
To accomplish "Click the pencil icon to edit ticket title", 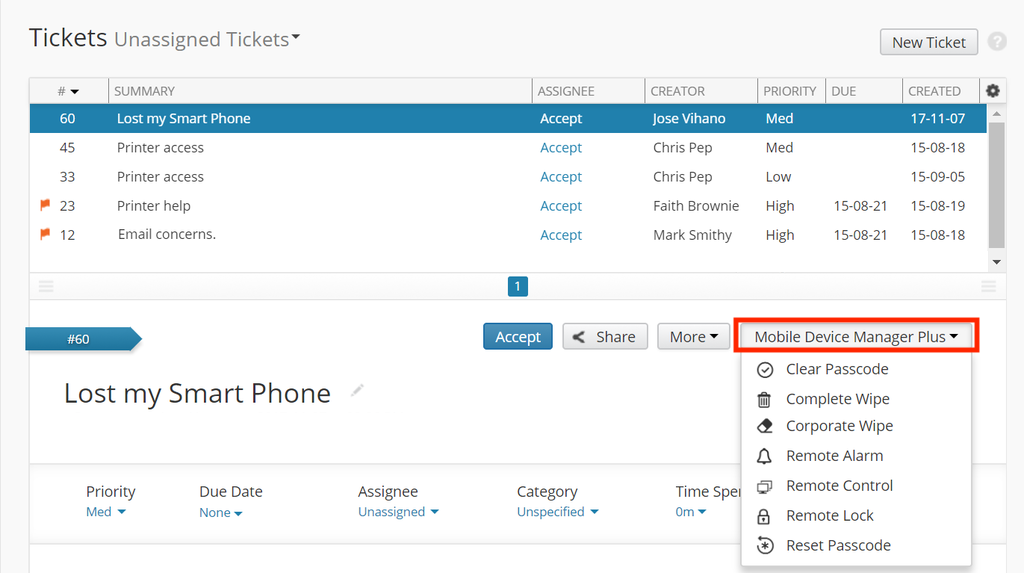I will (x=357, y=391).
